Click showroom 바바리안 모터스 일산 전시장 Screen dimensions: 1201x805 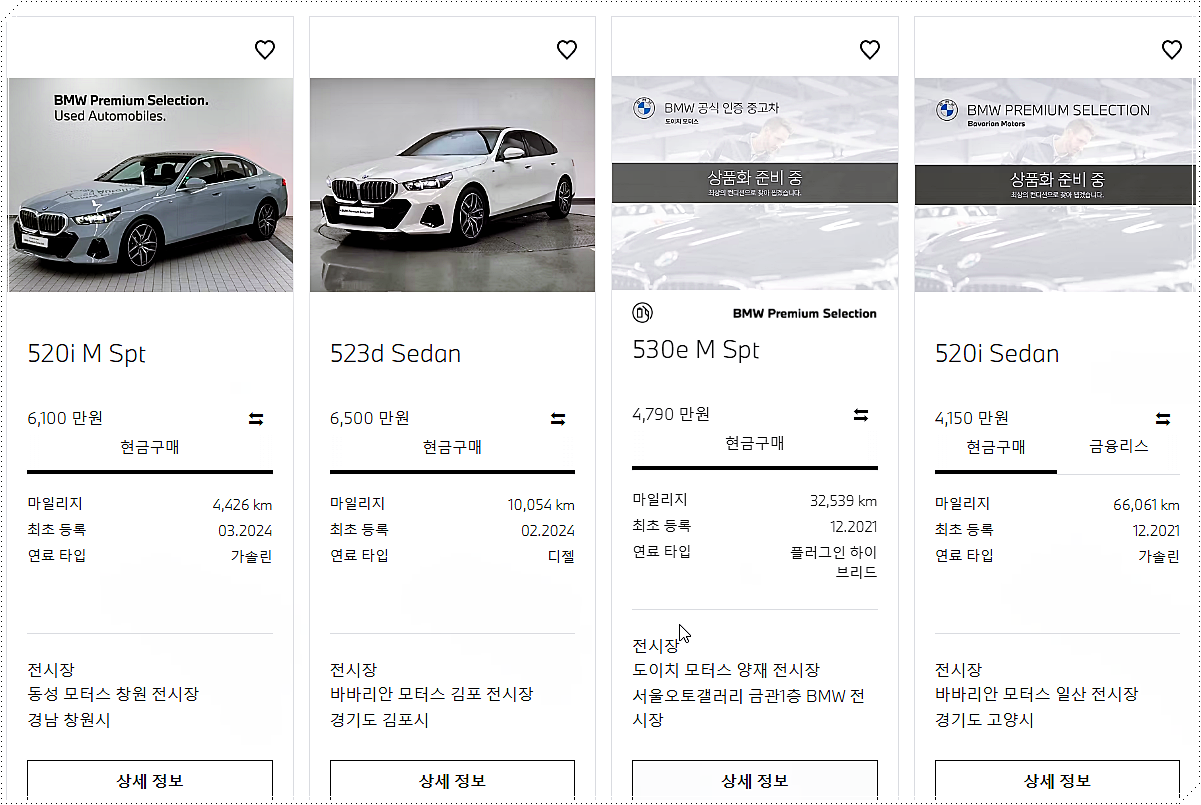click(x=1036, y=694)
